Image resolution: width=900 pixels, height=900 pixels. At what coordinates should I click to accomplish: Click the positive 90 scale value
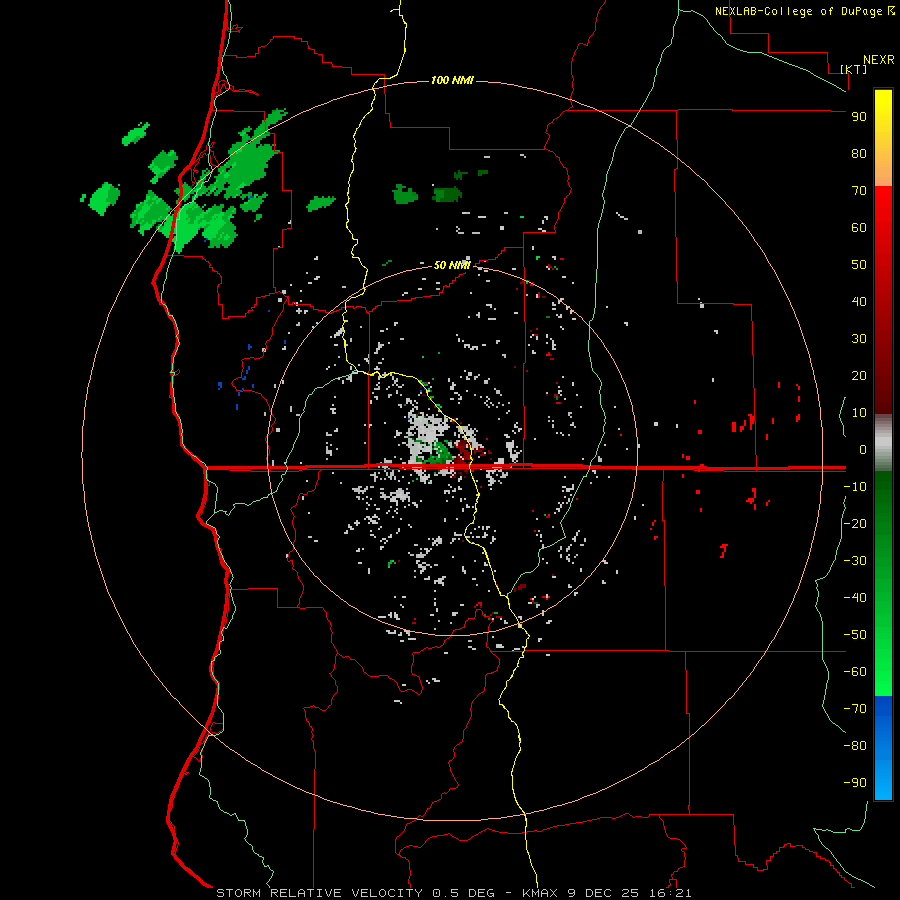pyautogui.click(x=859, y=117)
